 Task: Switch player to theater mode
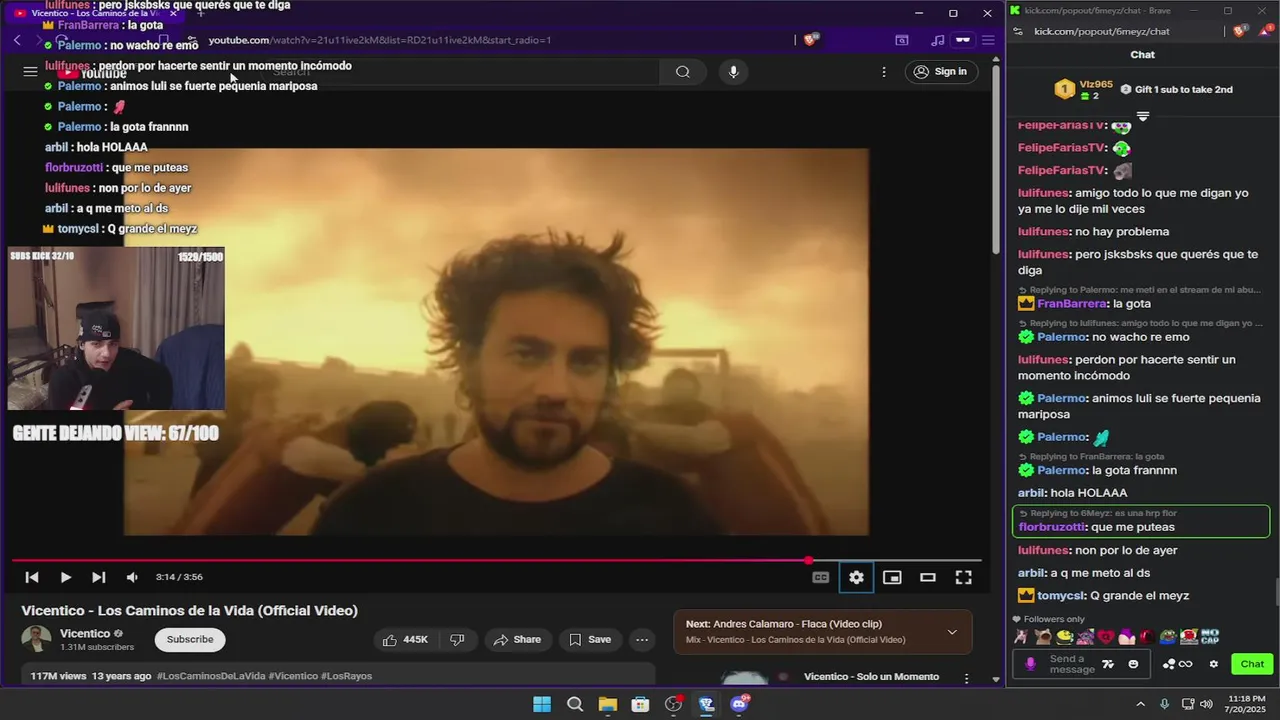click(x=928, y=577)
